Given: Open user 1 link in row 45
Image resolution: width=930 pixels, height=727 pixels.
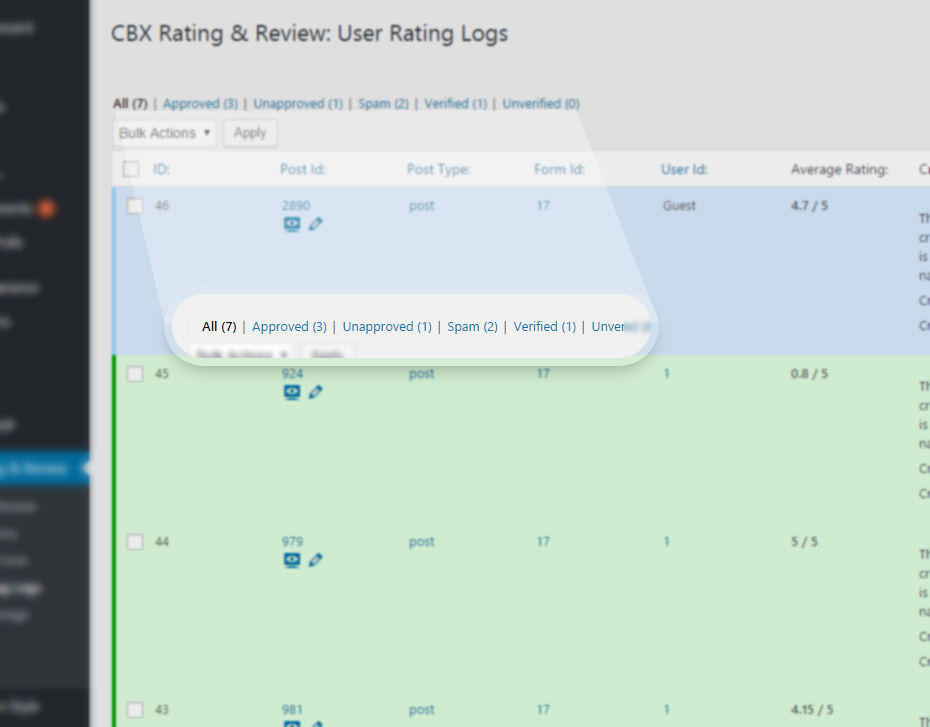Looking at the screenshot, I should [667, 374].
